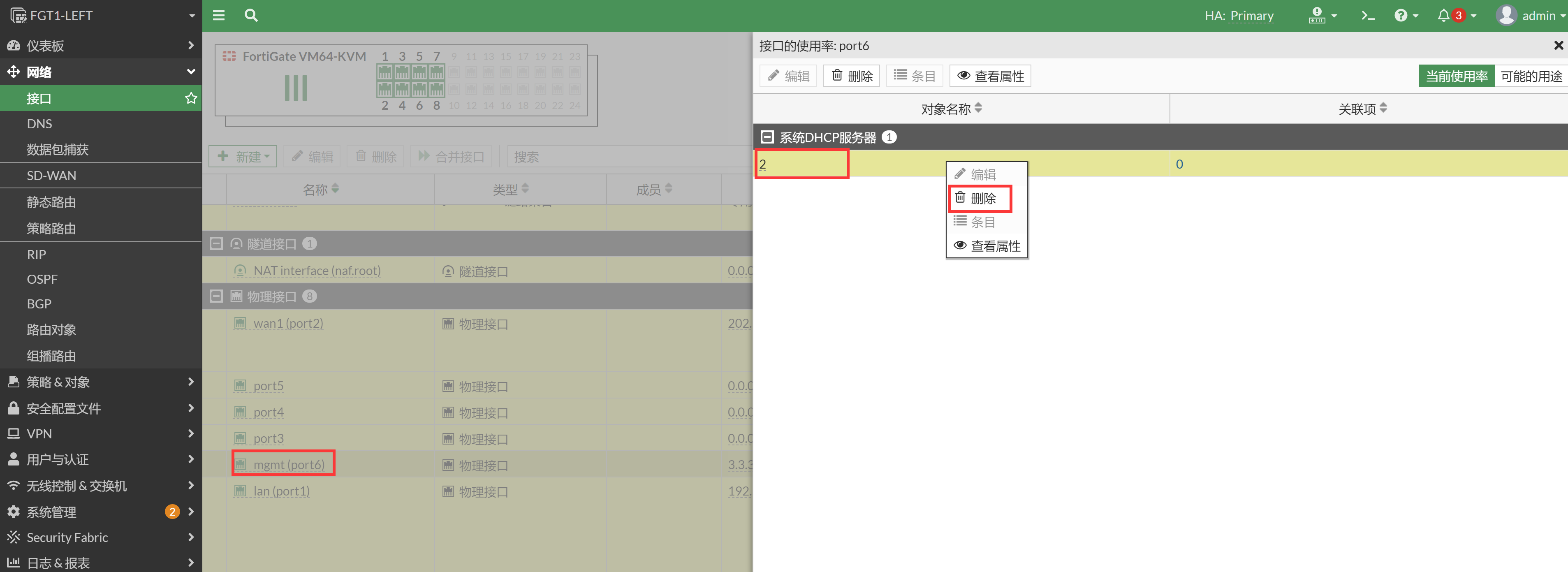This screenshot has width=1568, height=572.
Task: Open the top bar search icon
Action: coord(251,15)
